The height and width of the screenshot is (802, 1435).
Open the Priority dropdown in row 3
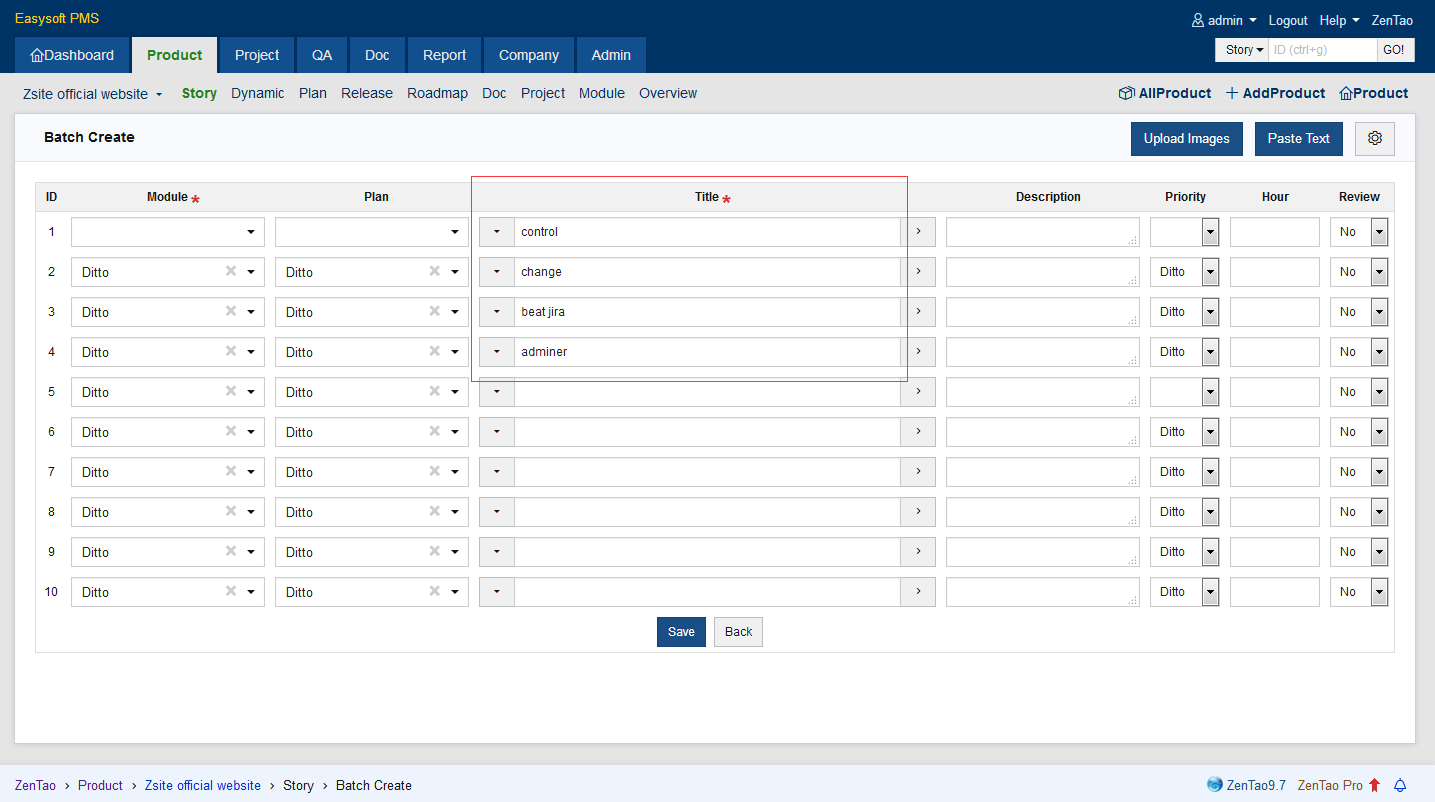[x=1210, y=312]
